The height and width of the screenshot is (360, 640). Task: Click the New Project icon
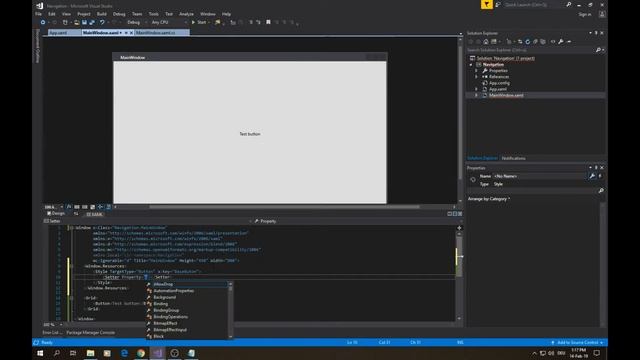pos(65,22)
